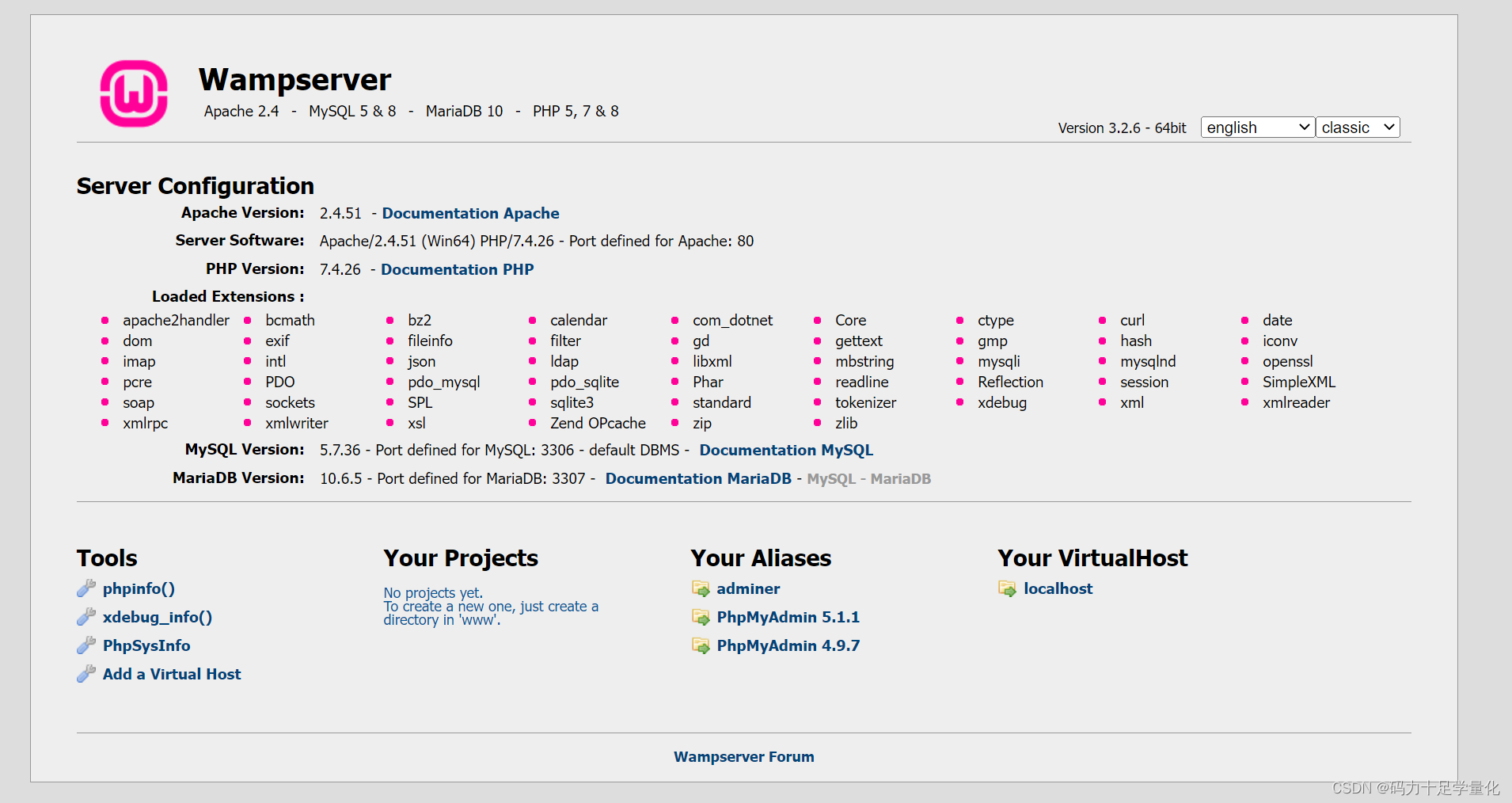
Task: Open the classic theme dropdown
Action: pos(1358,127)
